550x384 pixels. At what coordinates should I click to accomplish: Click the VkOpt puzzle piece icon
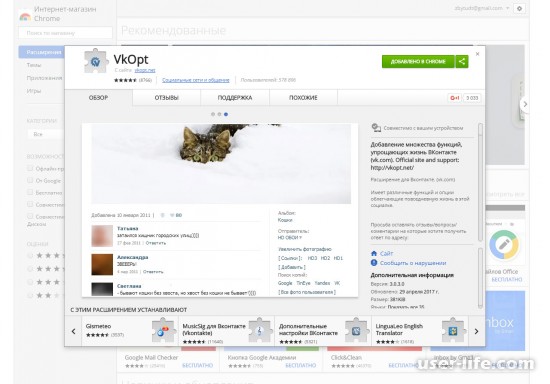click(x=95, y=61)
